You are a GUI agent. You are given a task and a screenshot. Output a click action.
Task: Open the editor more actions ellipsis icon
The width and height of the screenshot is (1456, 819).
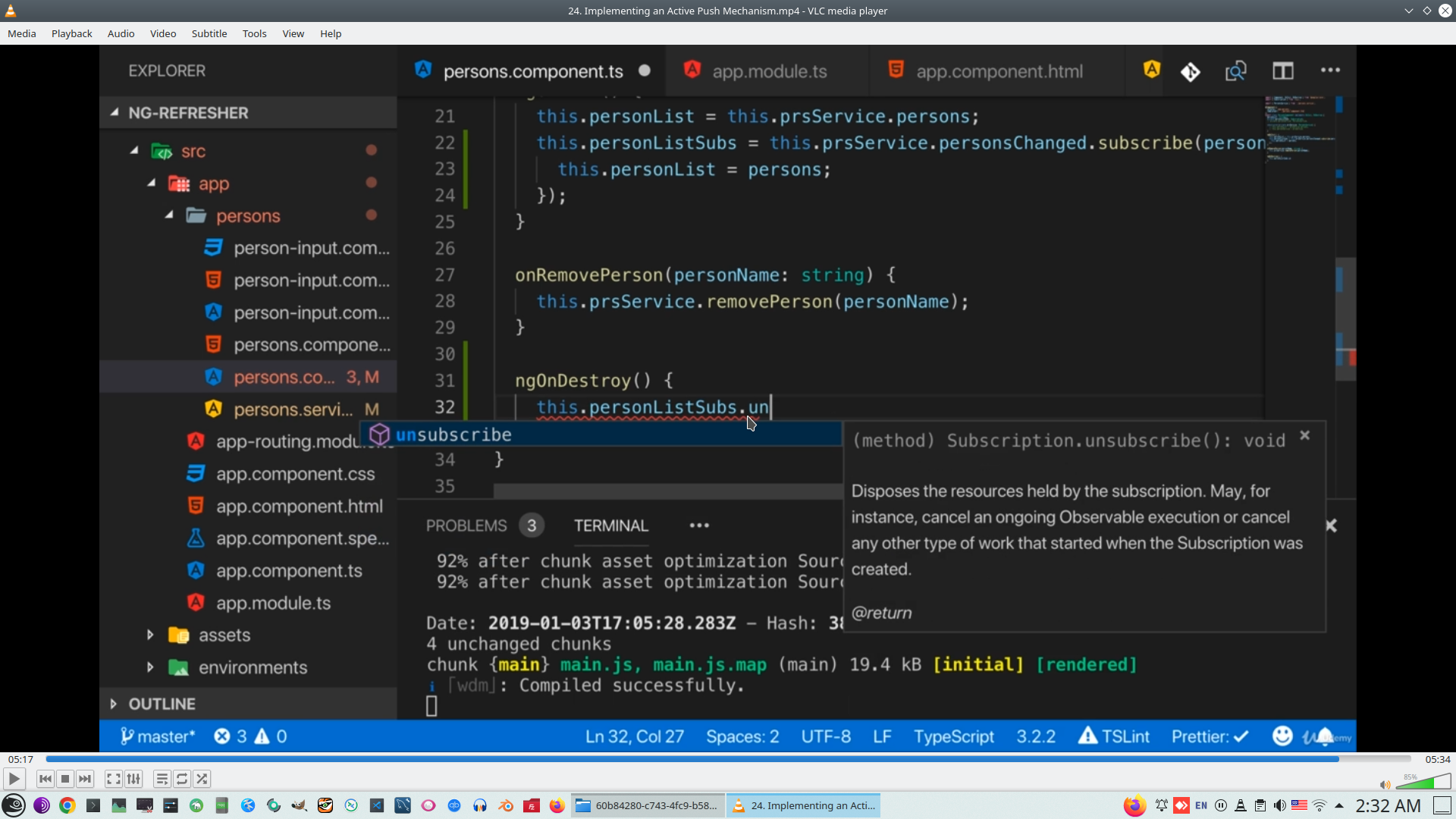(1331, 70)
